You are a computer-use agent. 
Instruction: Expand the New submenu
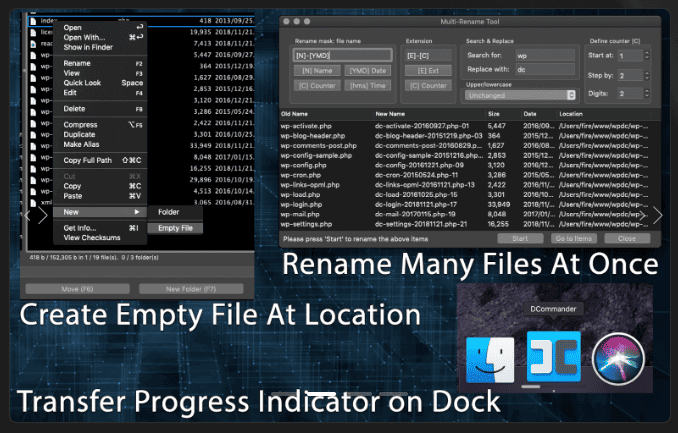click(x=100, y=212)
